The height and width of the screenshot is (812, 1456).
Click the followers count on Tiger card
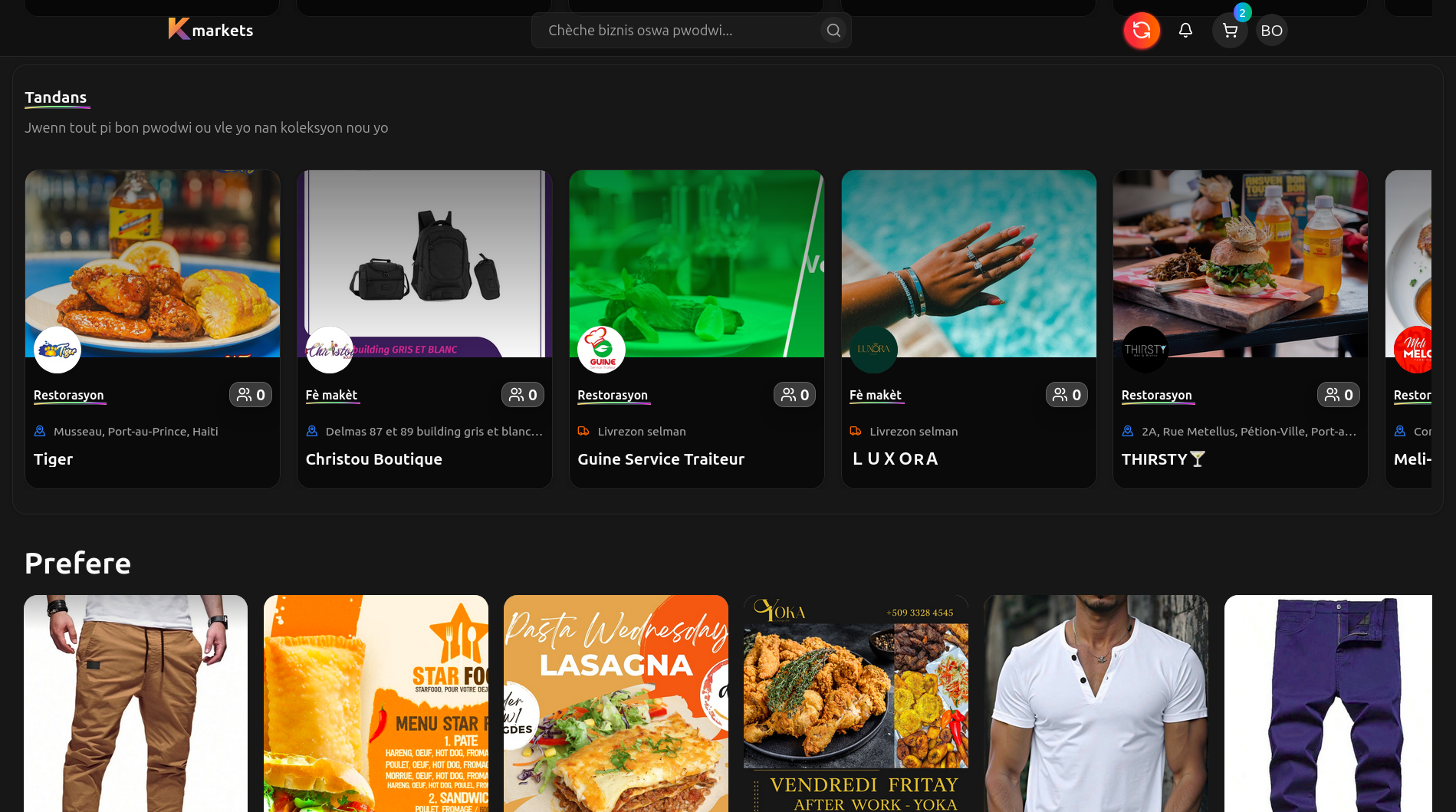click(x=251, y=395)
